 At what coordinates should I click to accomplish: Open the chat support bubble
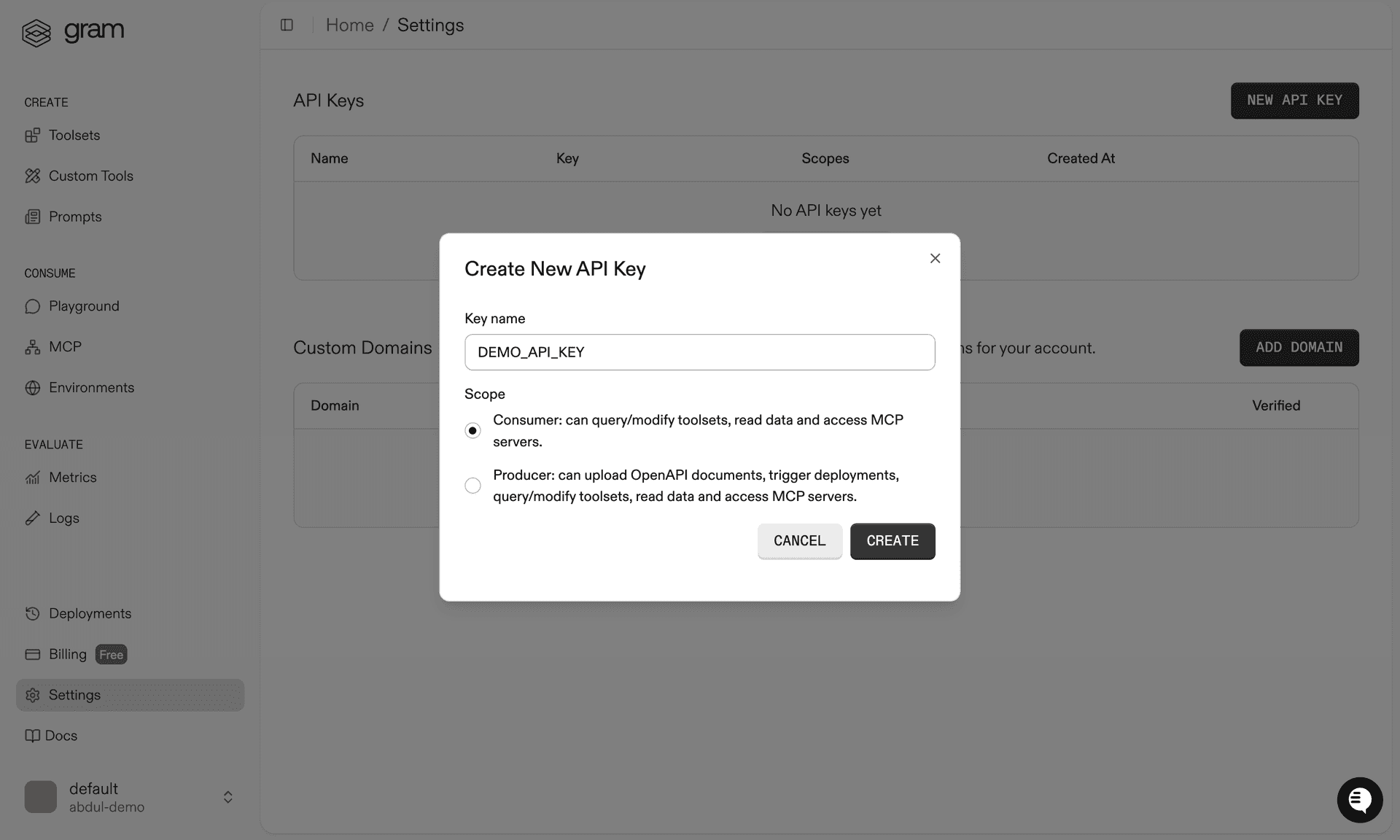click(1359, 800)
